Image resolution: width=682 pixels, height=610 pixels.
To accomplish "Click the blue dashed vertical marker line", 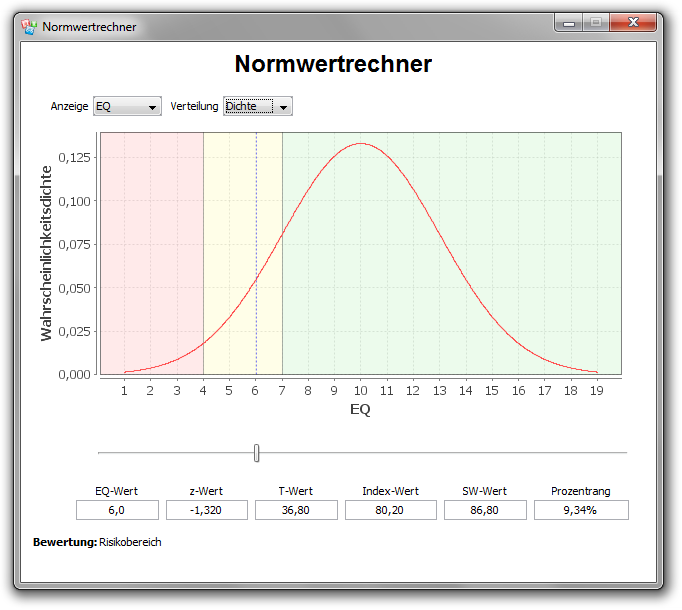I will 256,200.
